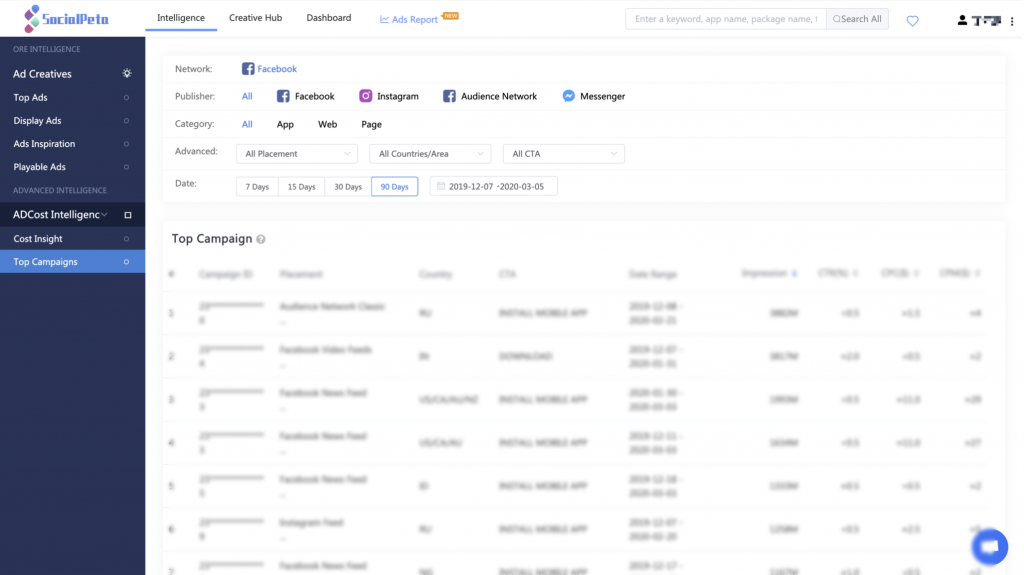The height and width of the screenshot is (575, 1024).
Task: Click the SocialPeta logo
Action: (x=66, y=18)
